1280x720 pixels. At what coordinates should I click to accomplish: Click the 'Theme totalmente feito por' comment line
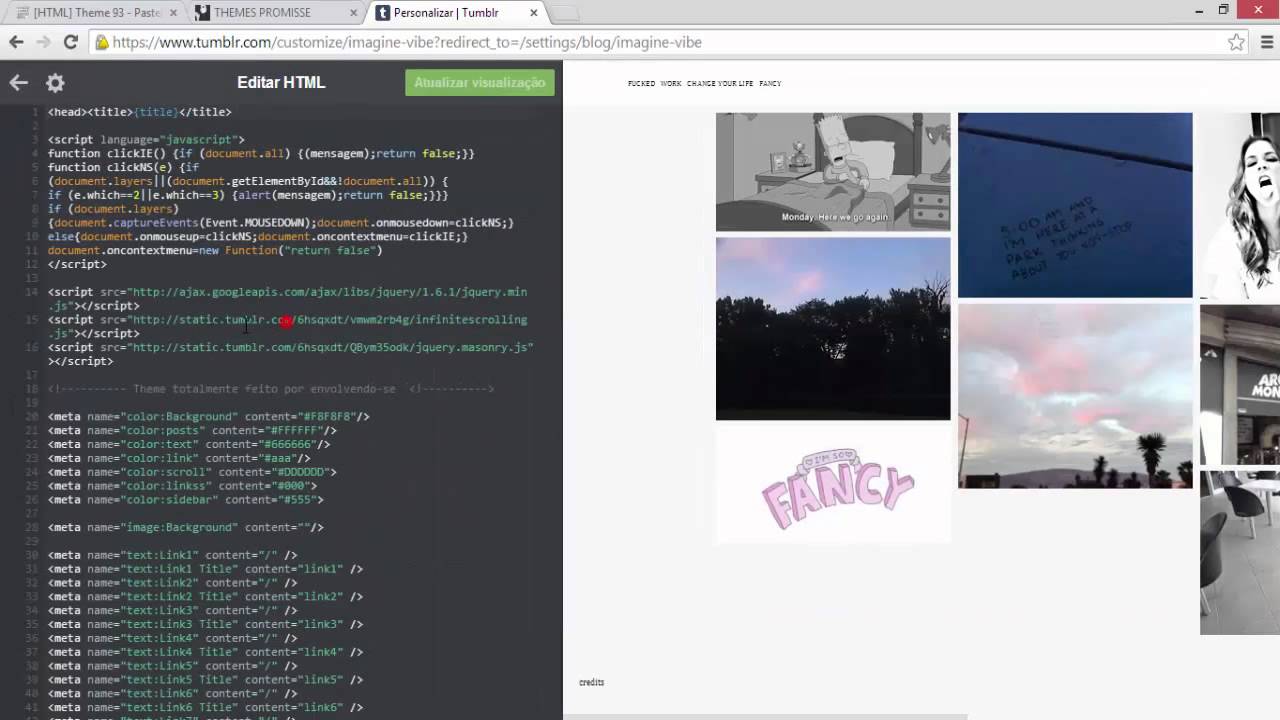pyautogui.click(x=270, y=389)
